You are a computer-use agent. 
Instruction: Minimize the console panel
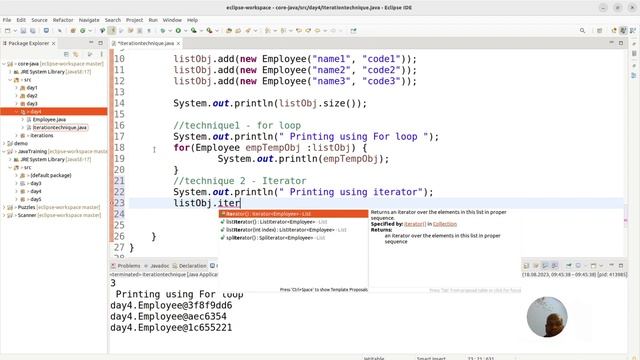(611, 266)
